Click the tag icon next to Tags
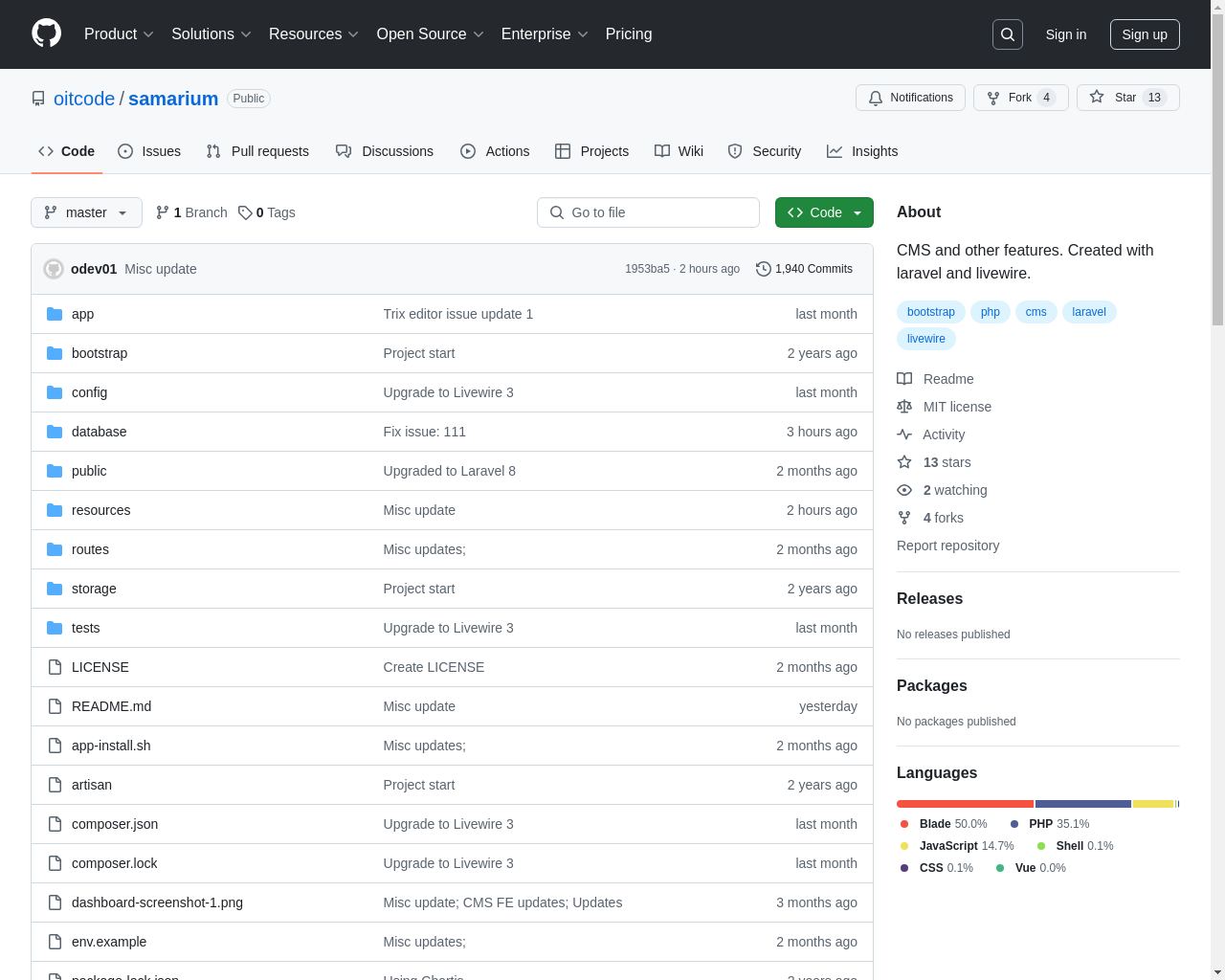Viewport: 1225px width, 980px height. pos(245,212)
